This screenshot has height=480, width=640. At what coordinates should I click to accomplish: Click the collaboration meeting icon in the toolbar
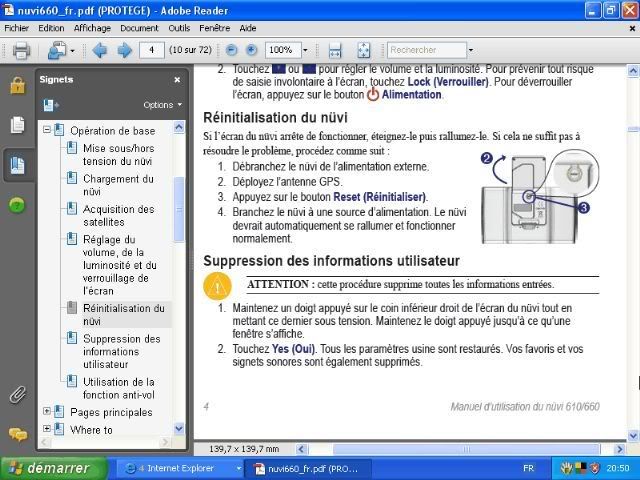pos(57,51)
